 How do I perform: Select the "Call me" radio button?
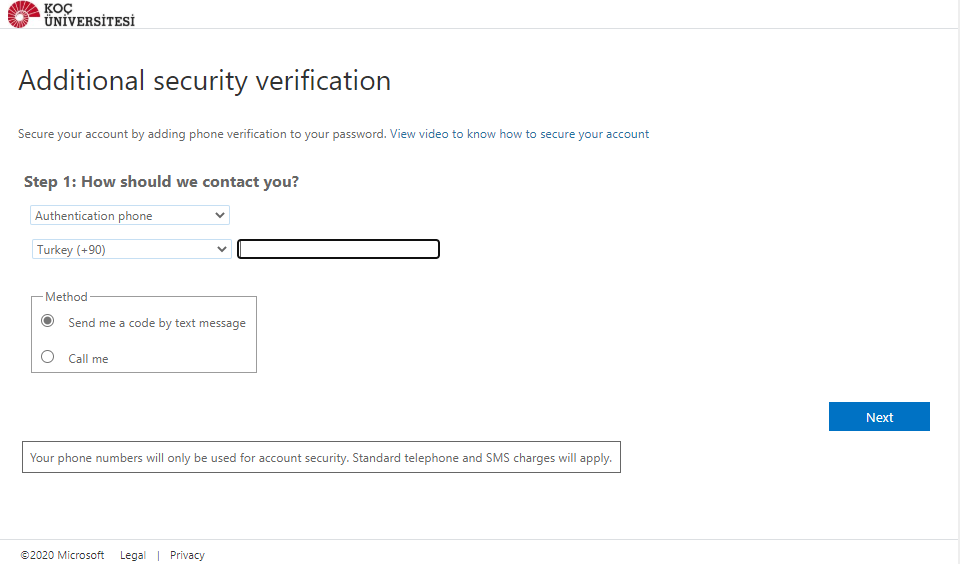pos(47,357)
